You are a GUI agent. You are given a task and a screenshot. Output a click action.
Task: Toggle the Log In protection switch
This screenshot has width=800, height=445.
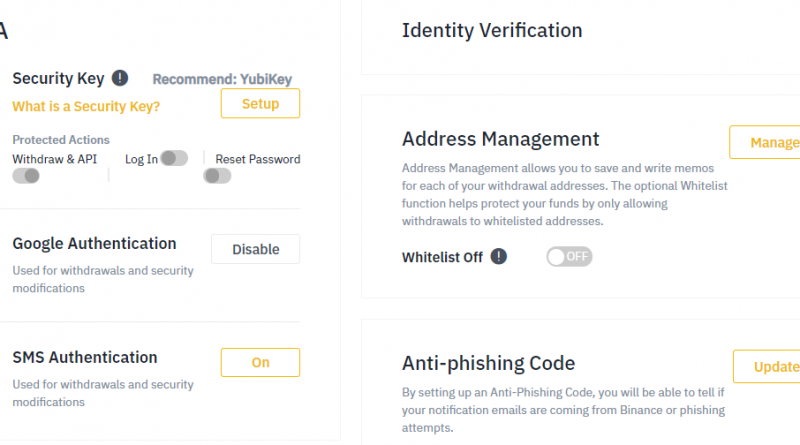pyautogui.click(x=174, y=158)
